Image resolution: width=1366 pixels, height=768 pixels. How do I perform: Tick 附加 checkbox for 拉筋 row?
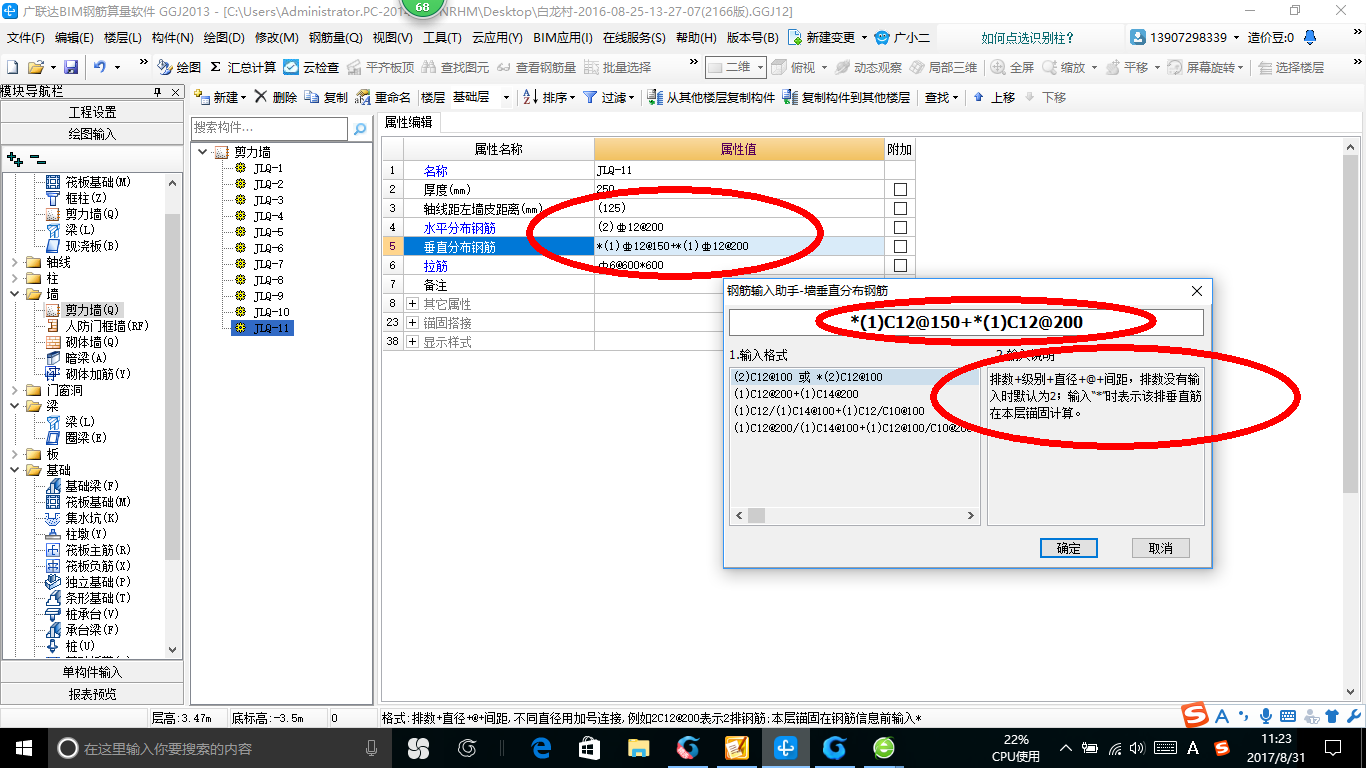[900, 265]
